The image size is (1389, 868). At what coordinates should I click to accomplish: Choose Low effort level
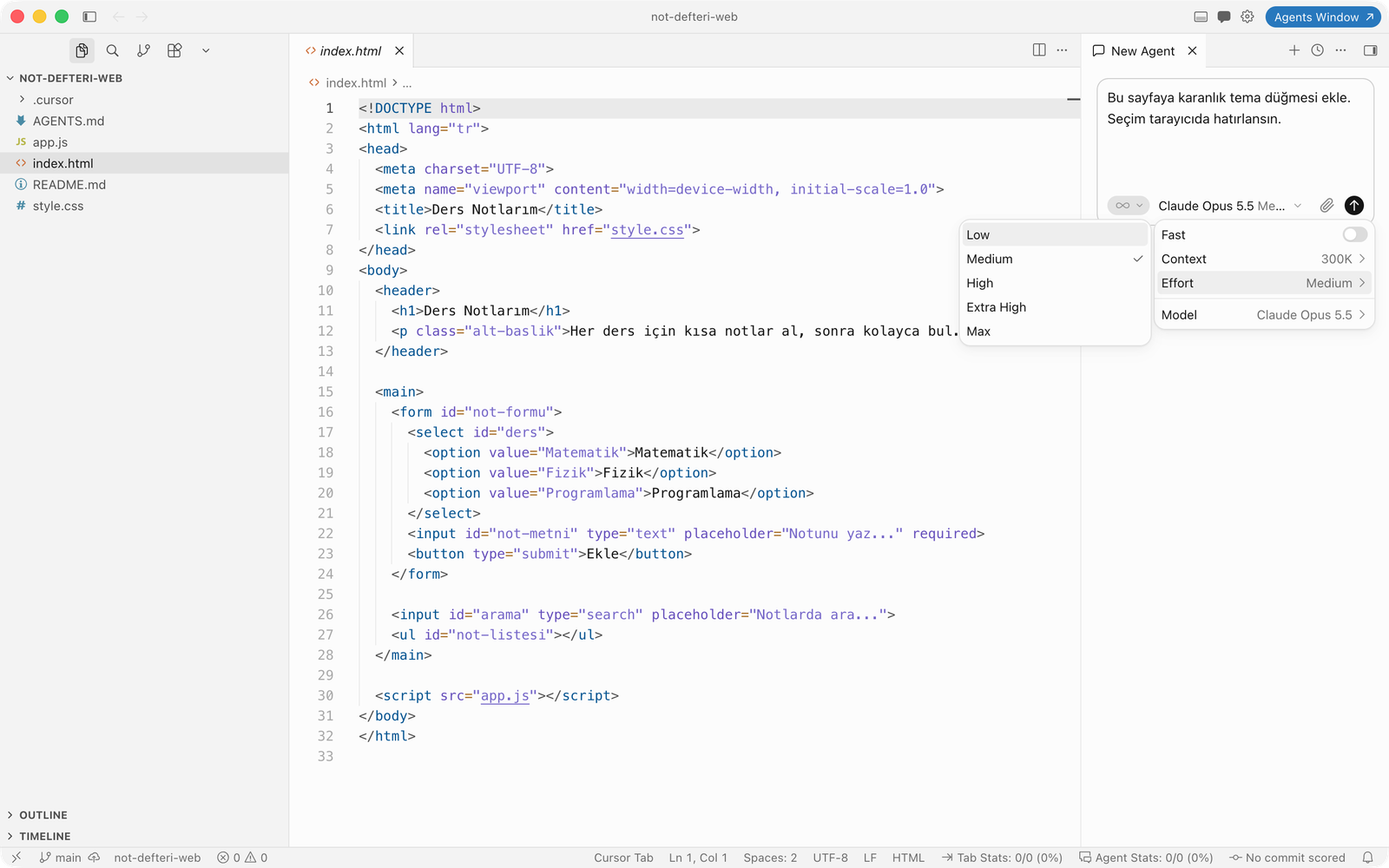click(1055, 235)
